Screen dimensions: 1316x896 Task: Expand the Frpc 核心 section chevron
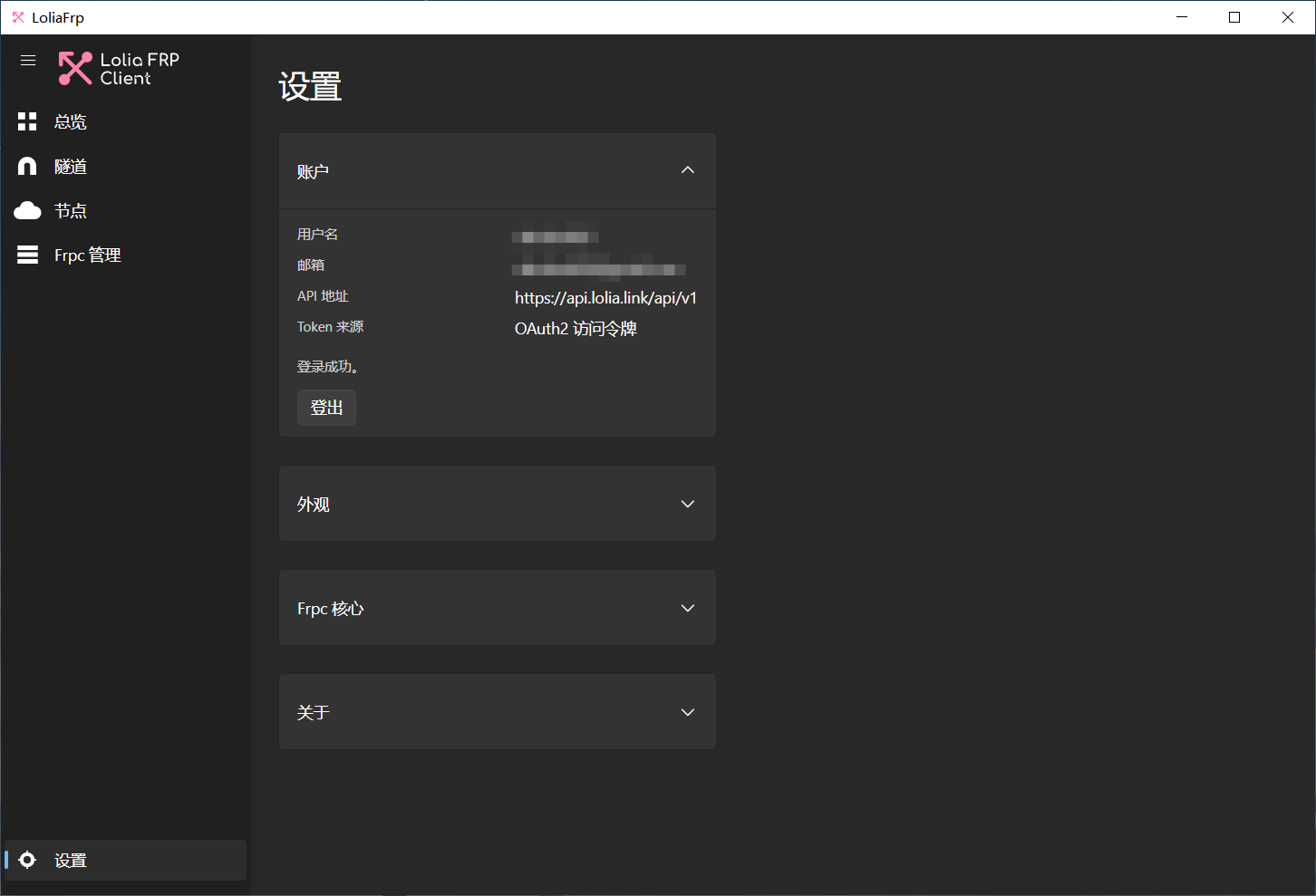pyautogui.click(x=688, y=608)
